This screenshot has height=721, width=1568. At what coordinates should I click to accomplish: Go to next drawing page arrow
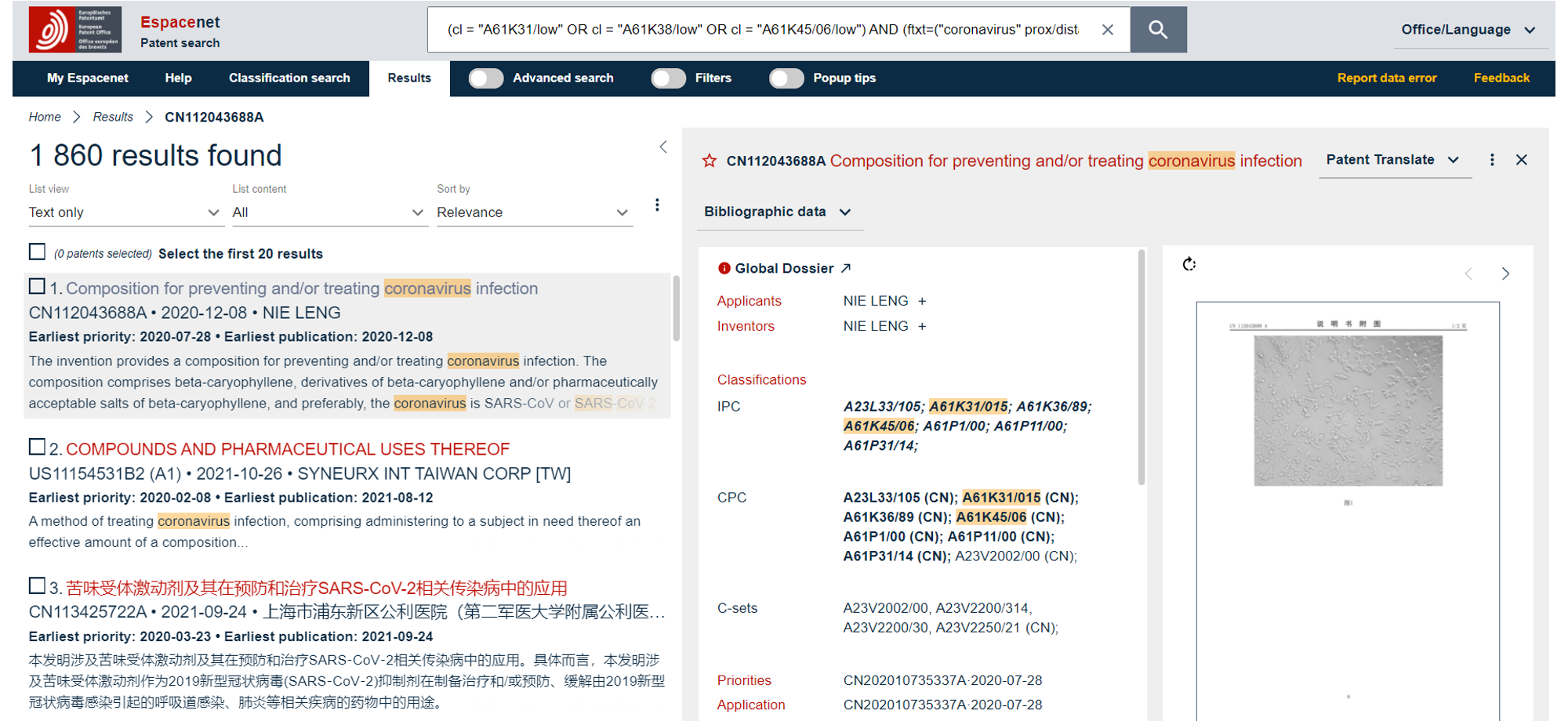[x=1505, y=274]
